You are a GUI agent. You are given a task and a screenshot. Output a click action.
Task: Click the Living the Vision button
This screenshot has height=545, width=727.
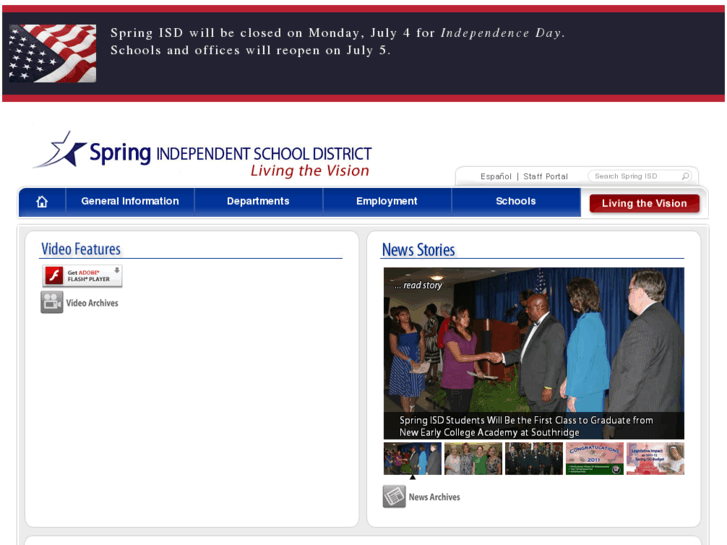click(x=644, y=203)
